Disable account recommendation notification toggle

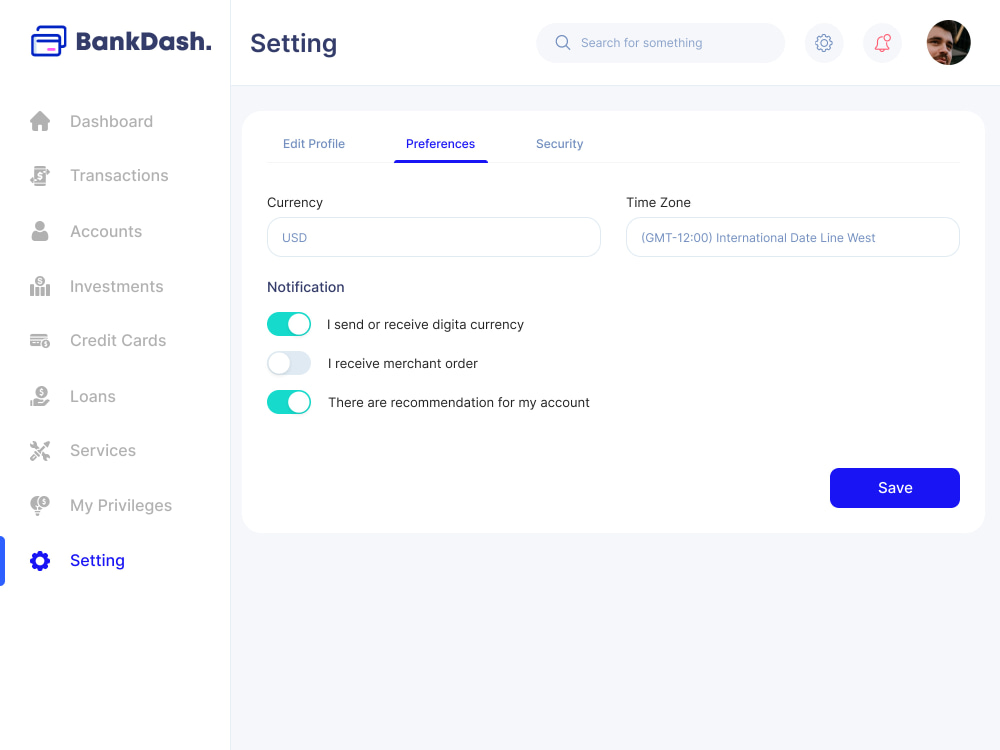[289, 402]
